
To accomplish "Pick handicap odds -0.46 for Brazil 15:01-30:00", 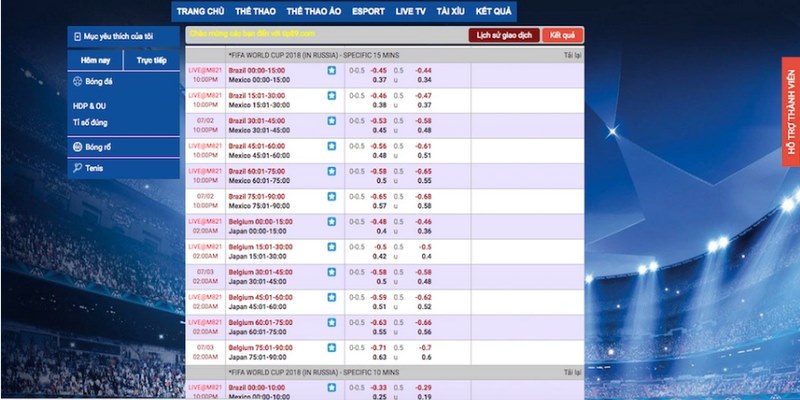I will point(379,95).
